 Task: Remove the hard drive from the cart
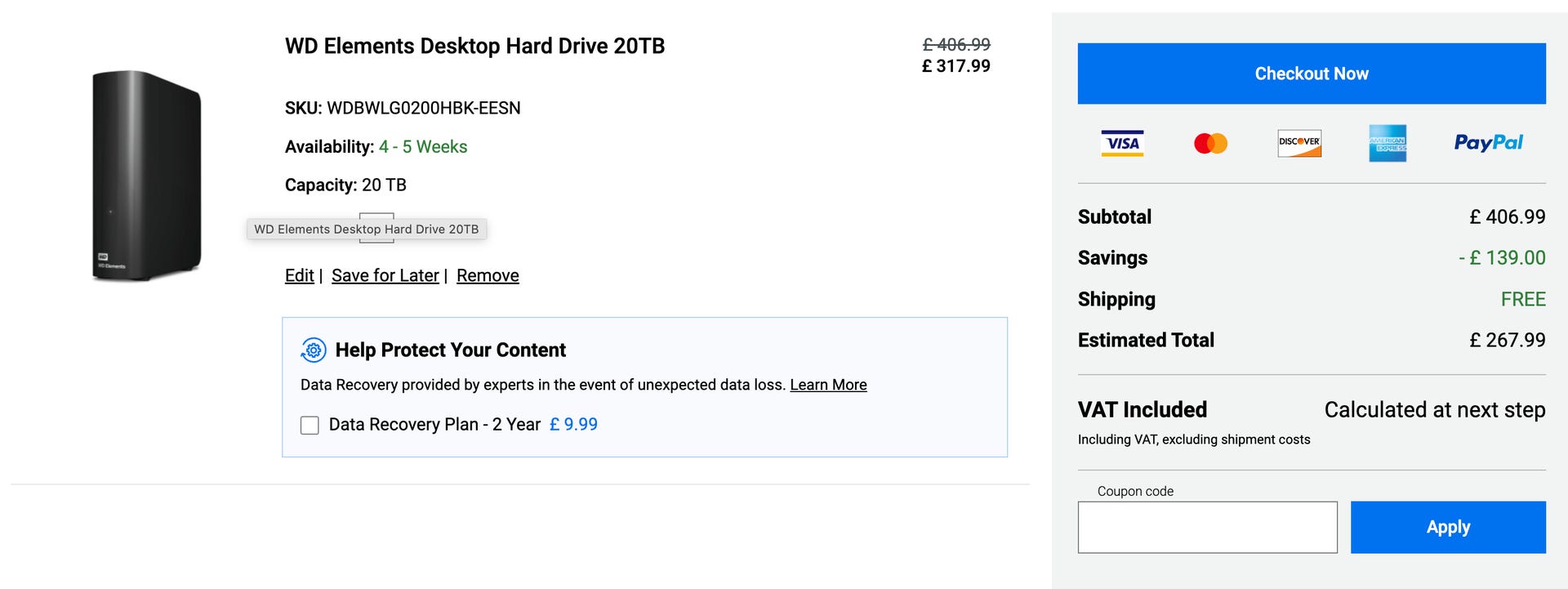coord(488,276)
